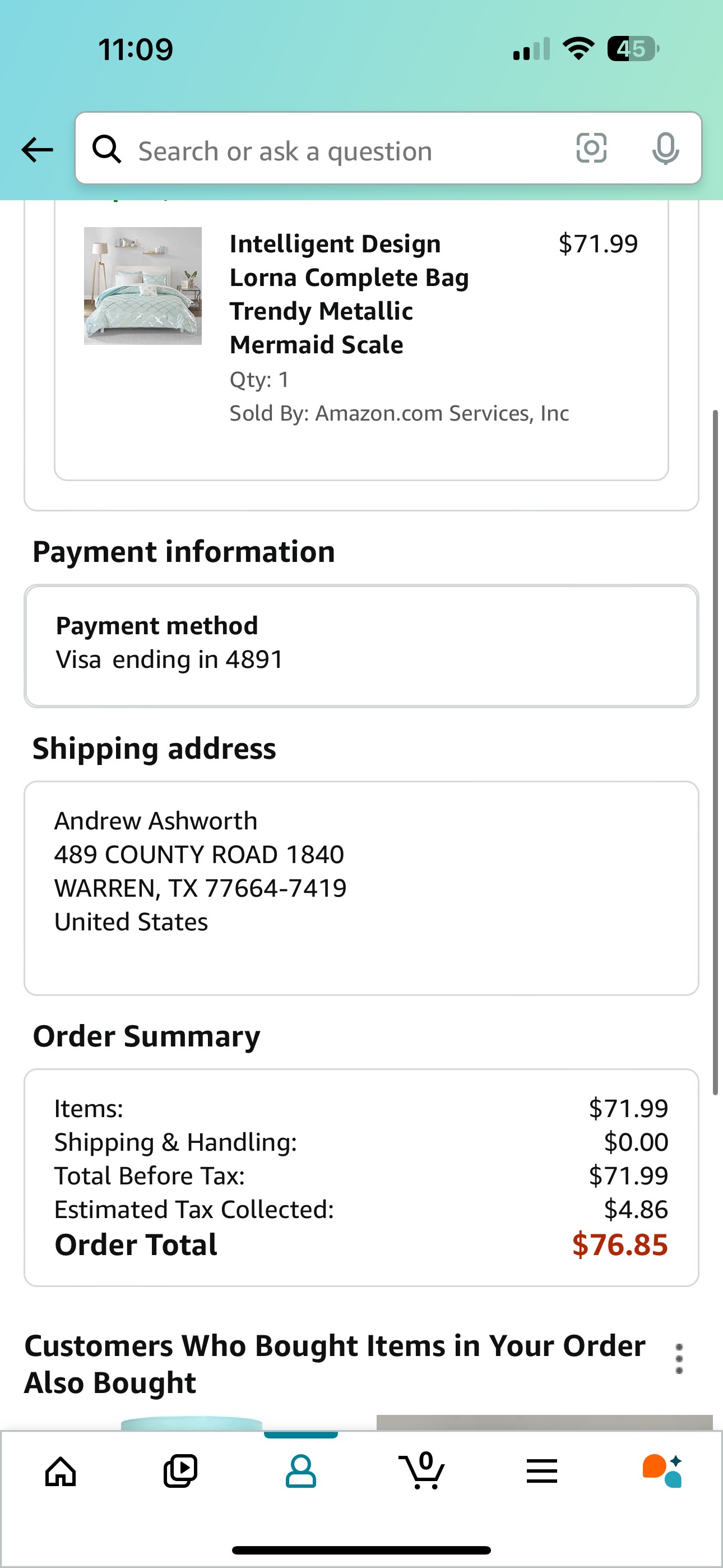
Task: Tap the back arrow icon
Action: (37, 149)
